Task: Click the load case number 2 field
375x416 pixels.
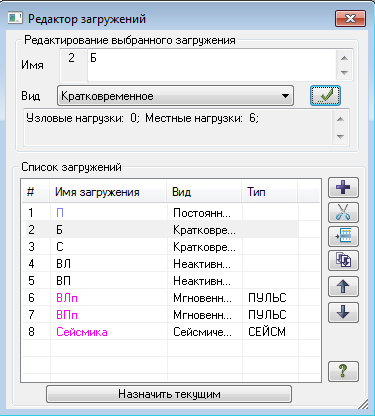Action: tap(74, 65)
